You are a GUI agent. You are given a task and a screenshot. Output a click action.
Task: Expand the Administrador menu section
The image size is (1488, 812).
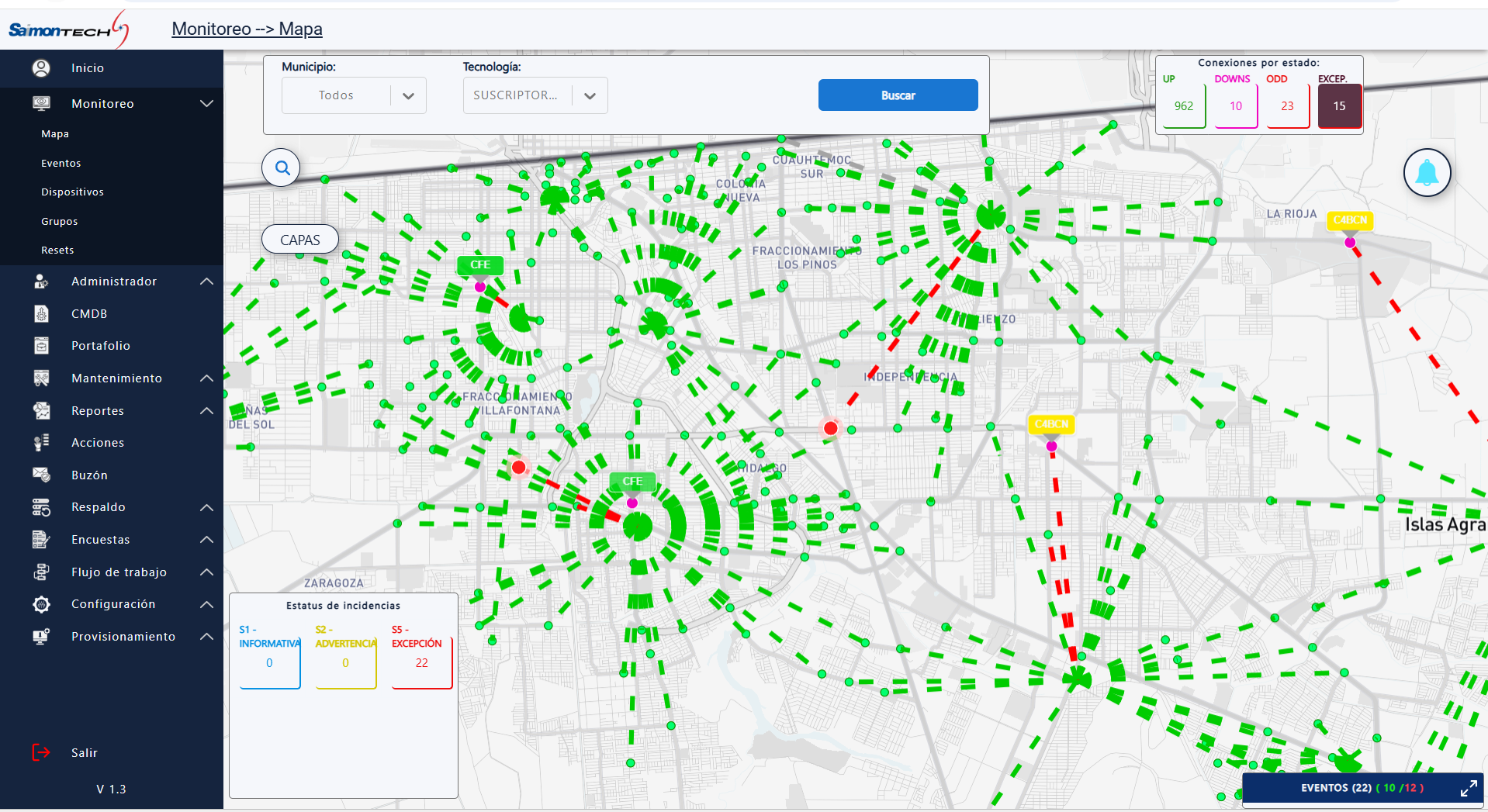206,282
